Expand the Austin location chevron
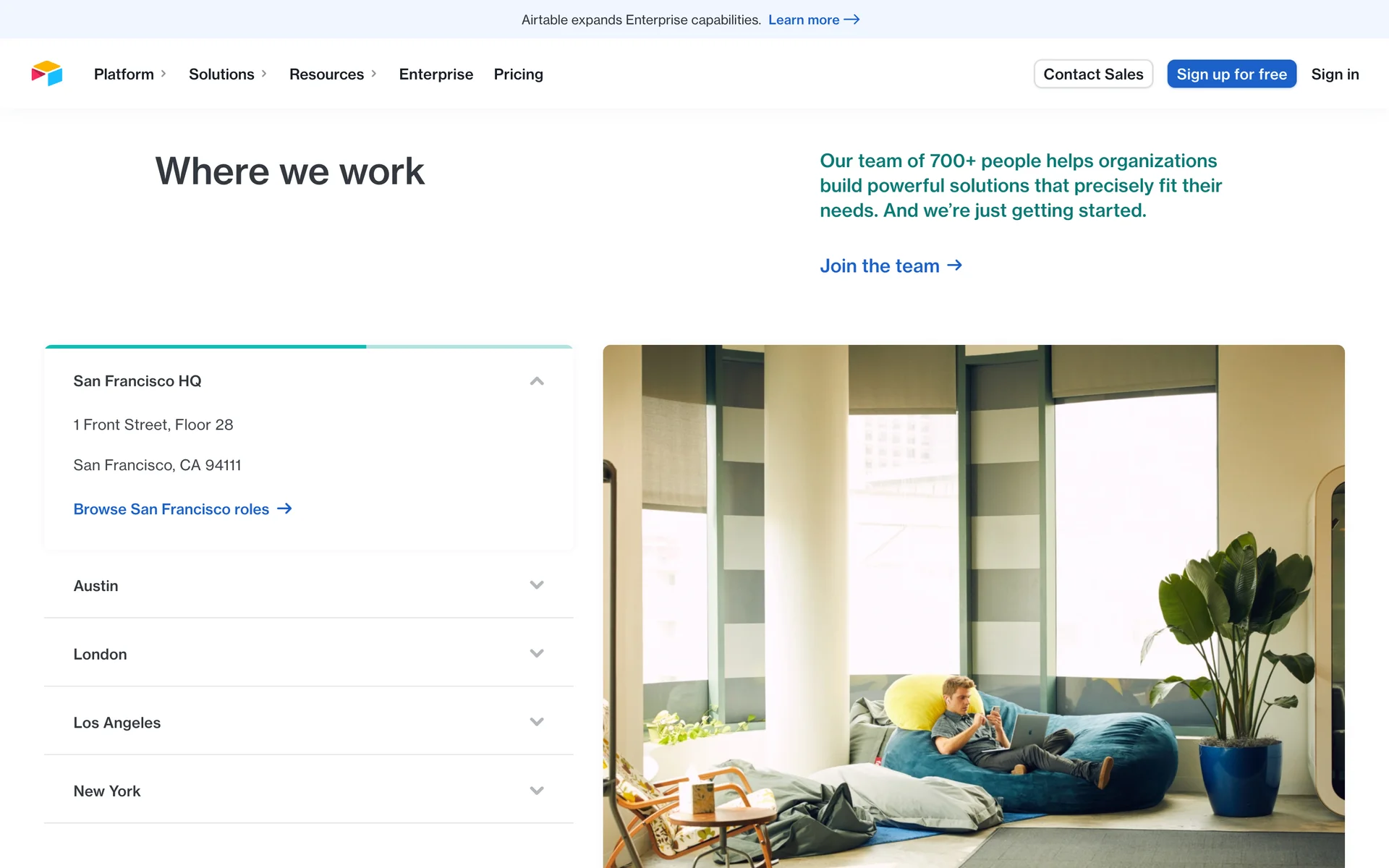 536,585
